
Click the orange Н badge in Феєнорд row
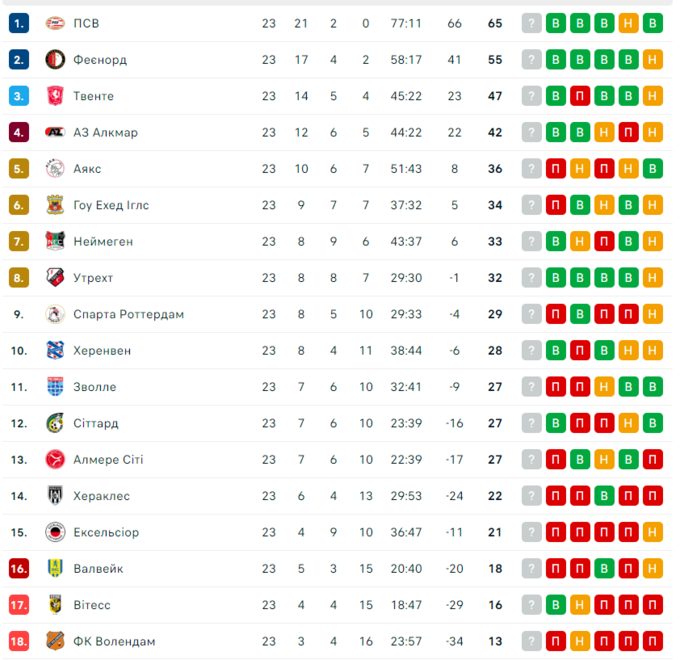click(x=653, y=60)
